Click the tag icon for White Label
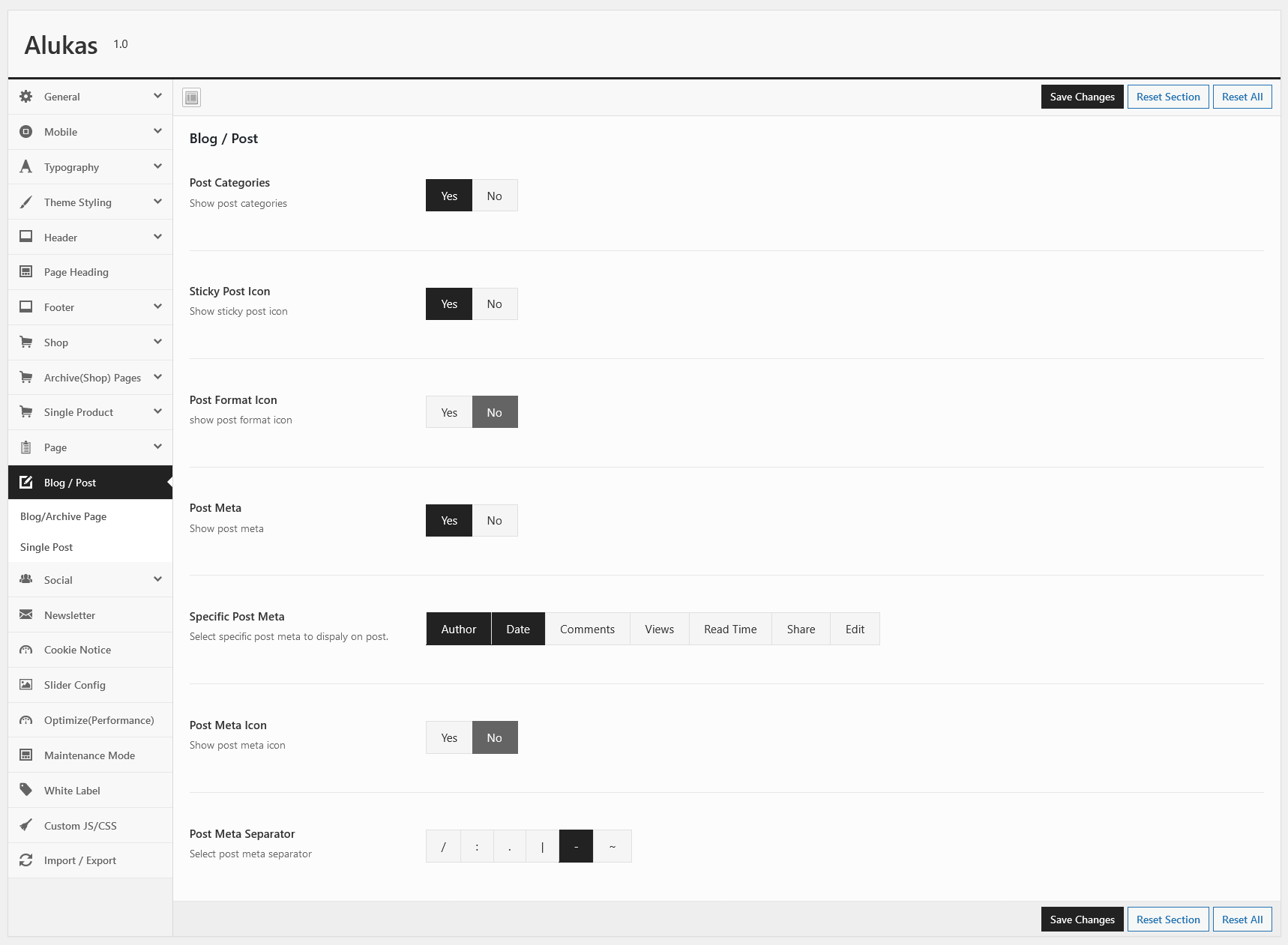The width and height of the screenshot is (1288, 945). (x=26, y=790)
